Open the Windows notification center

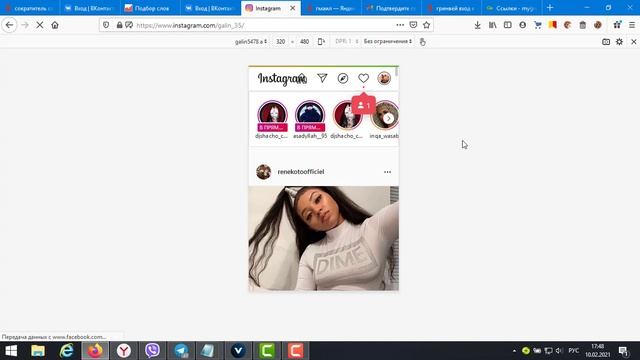(623, 351)
